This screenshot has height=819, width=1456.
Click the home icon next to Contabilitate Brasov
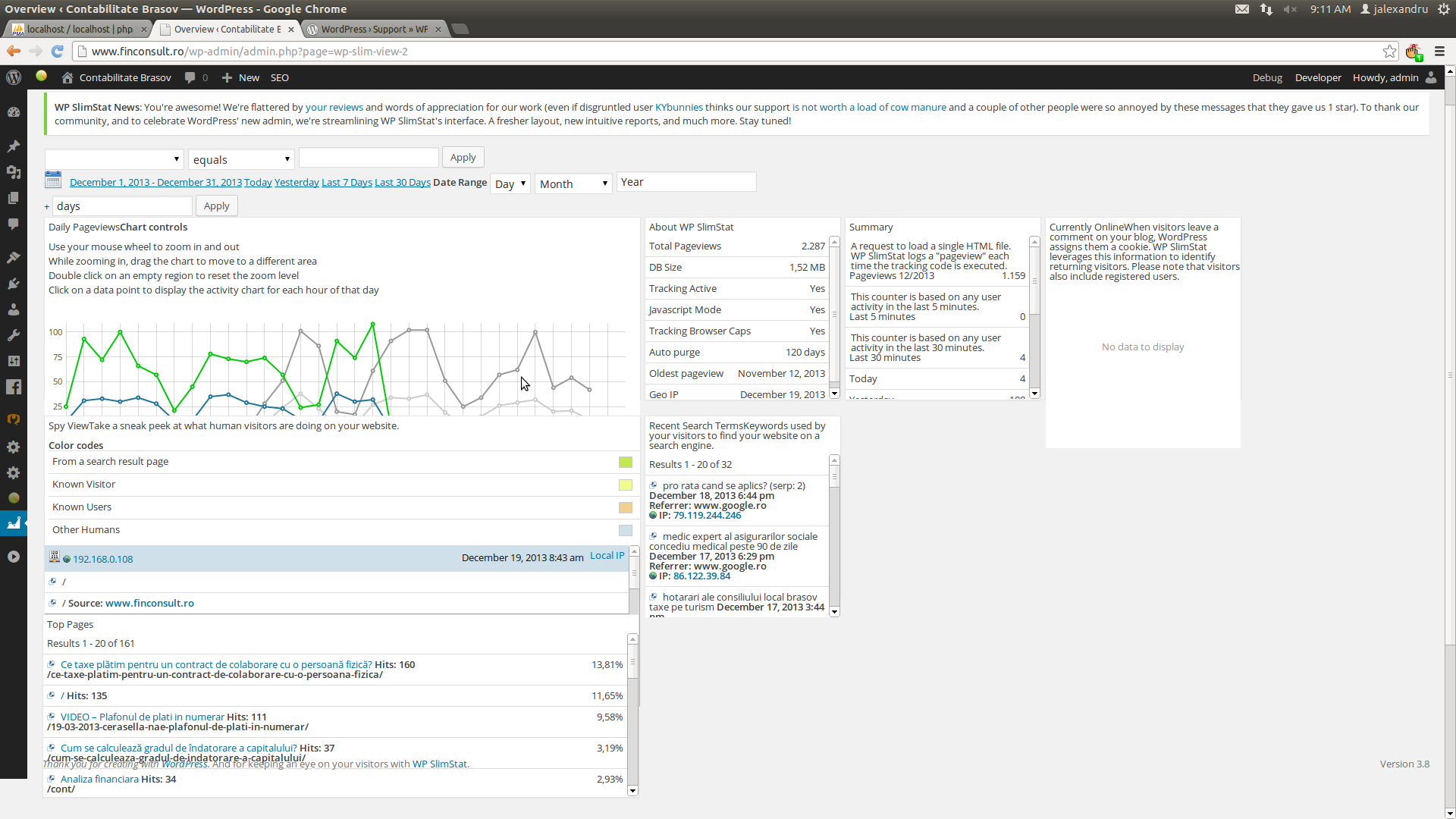pos(67,77)
